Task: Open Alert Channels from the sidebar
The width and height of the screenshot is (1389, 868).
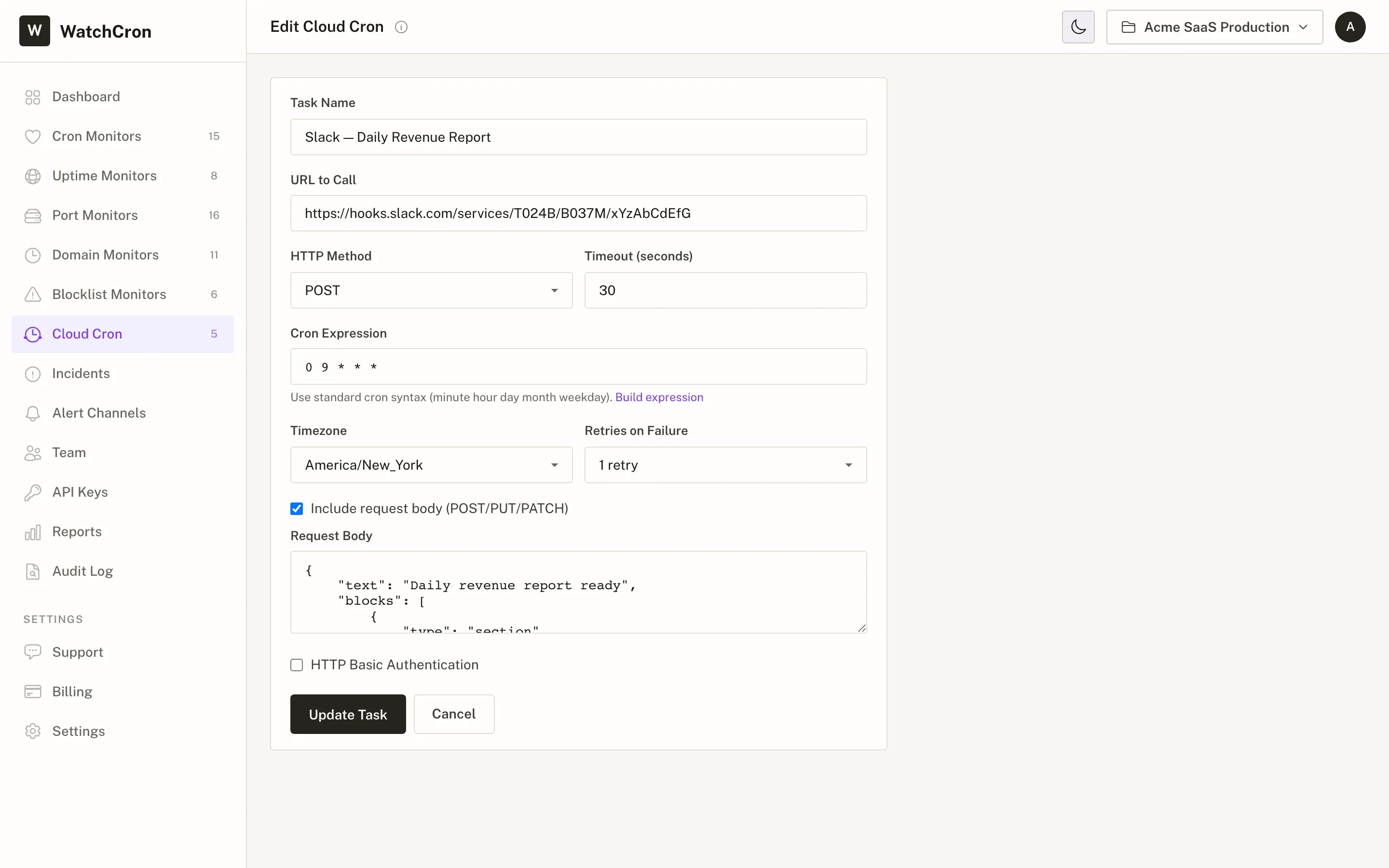Action: 123,413
